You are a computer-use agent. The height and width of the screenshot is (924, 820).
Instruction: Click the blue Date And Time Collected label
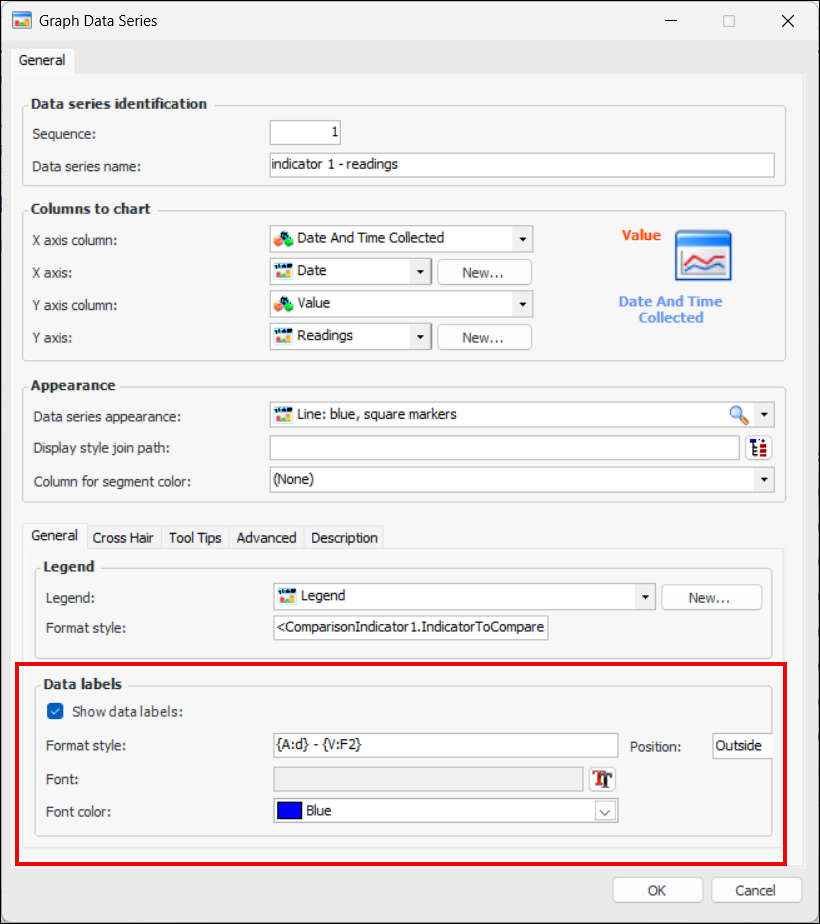[670, 309]
